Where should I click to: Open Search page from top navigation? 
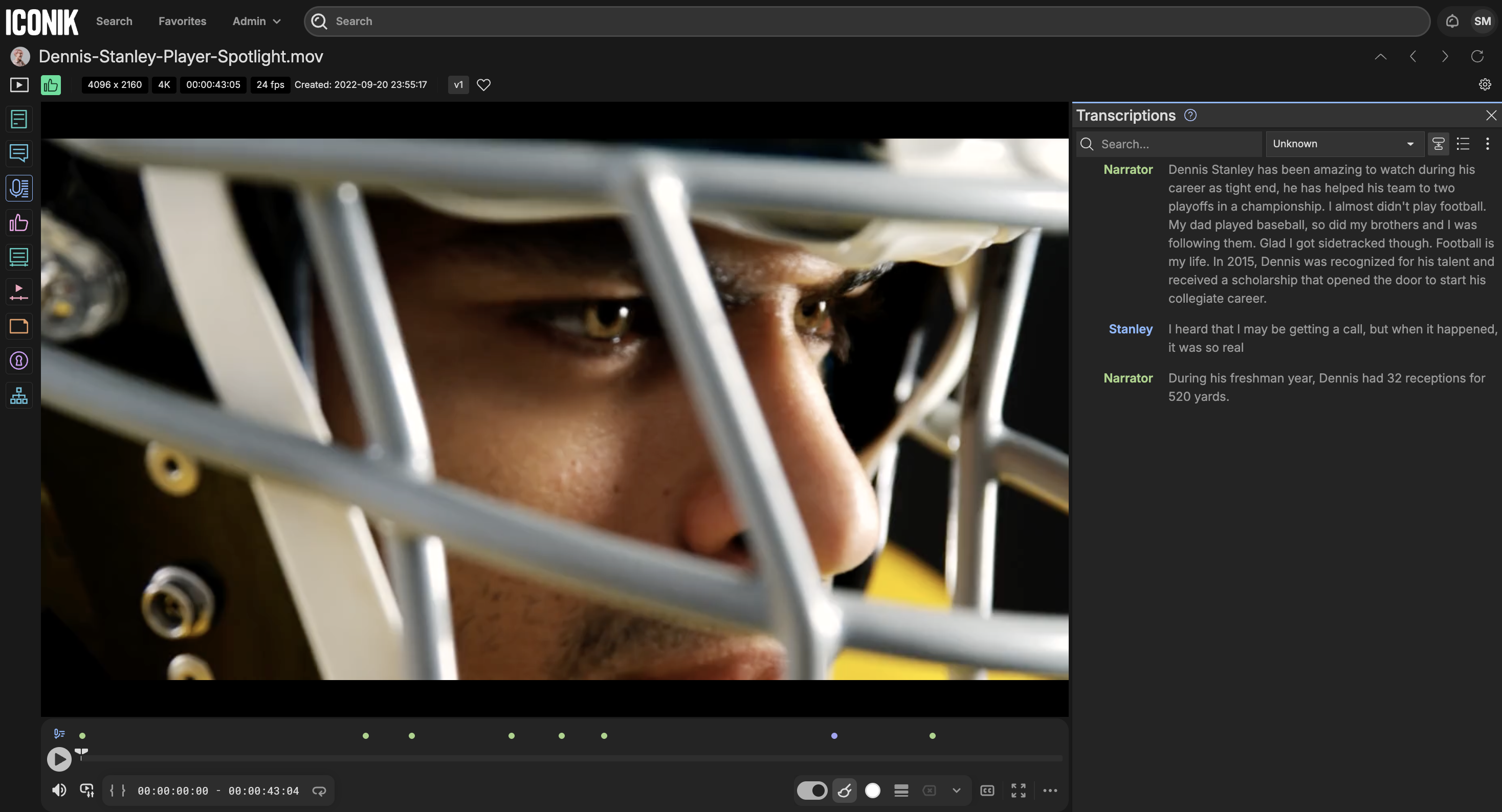pyautogui.click(x=114, y=21)
